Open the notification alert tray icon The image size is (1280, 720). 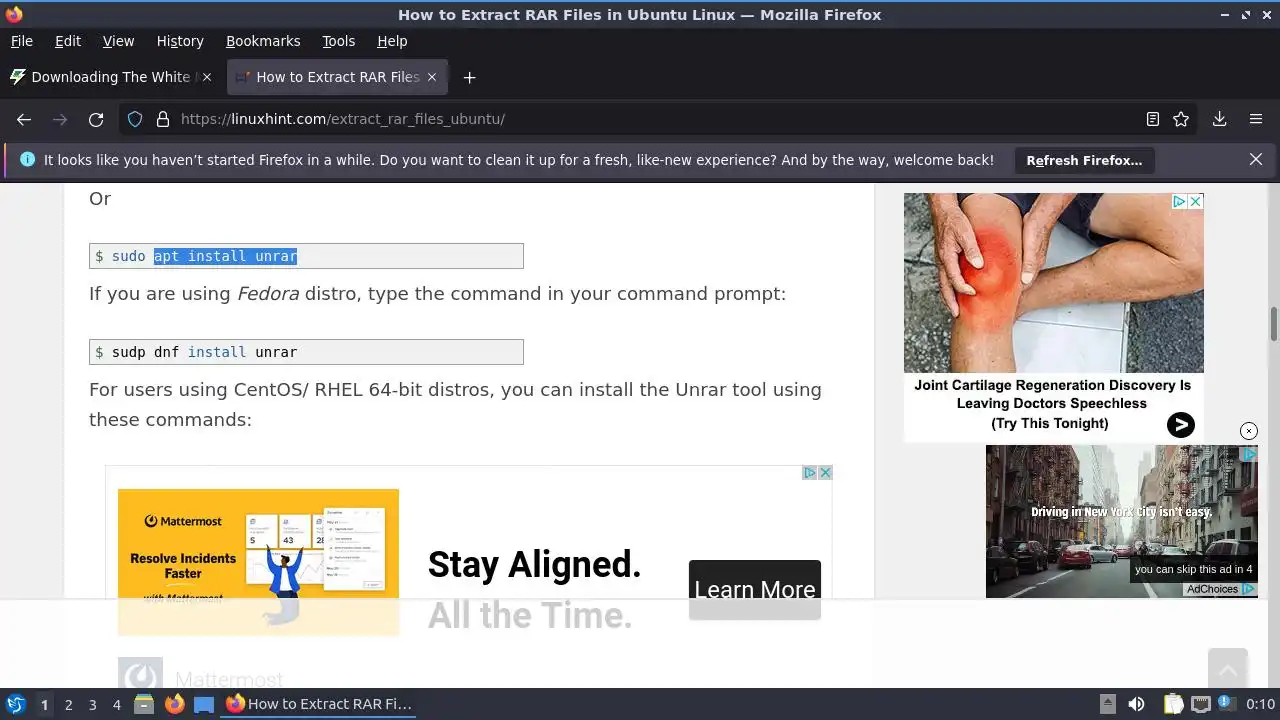(x=1228, y=704)
